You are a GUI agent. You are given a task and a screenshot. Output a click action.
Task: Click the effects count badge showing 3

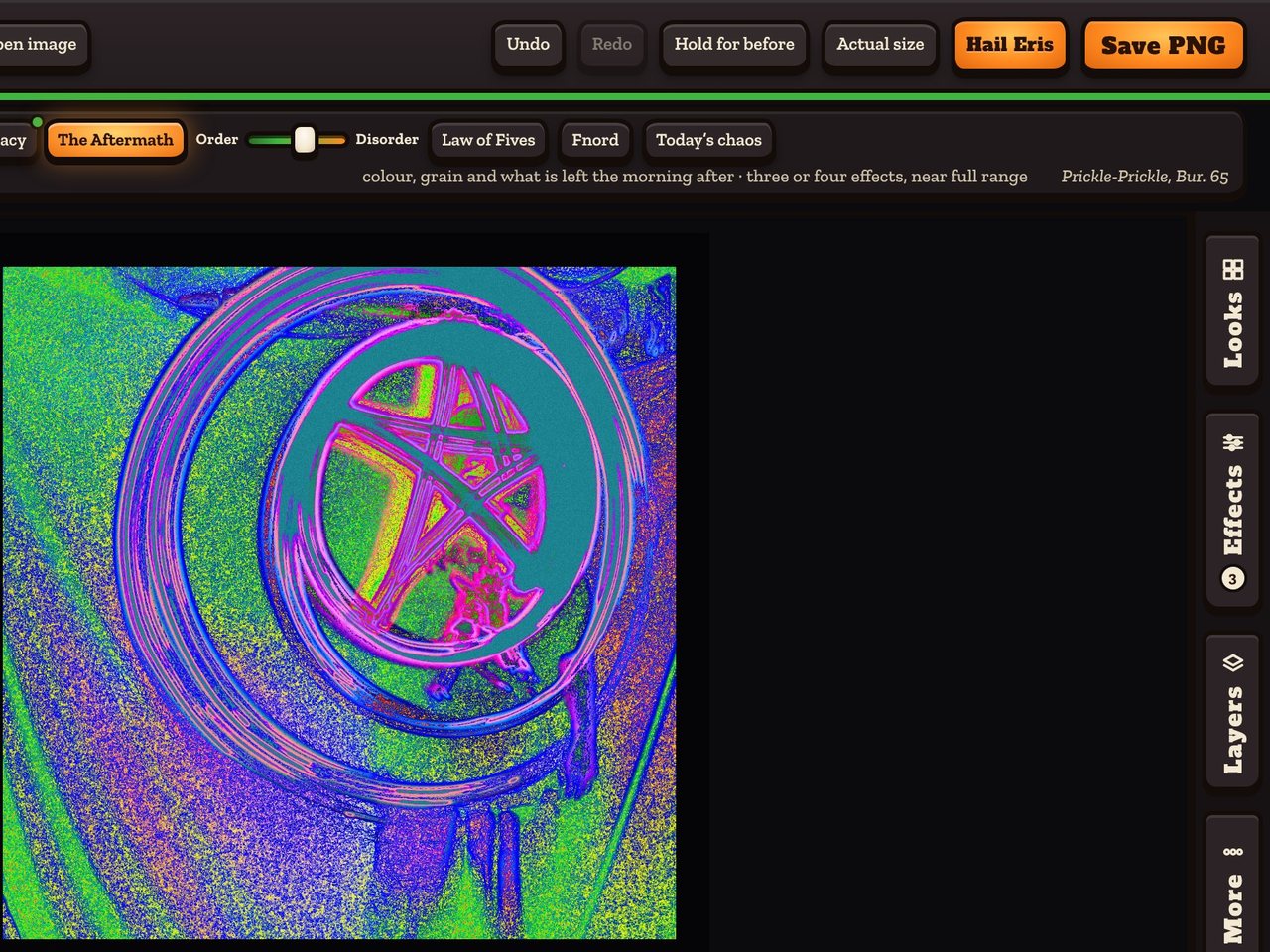(x=1233, y=578)
